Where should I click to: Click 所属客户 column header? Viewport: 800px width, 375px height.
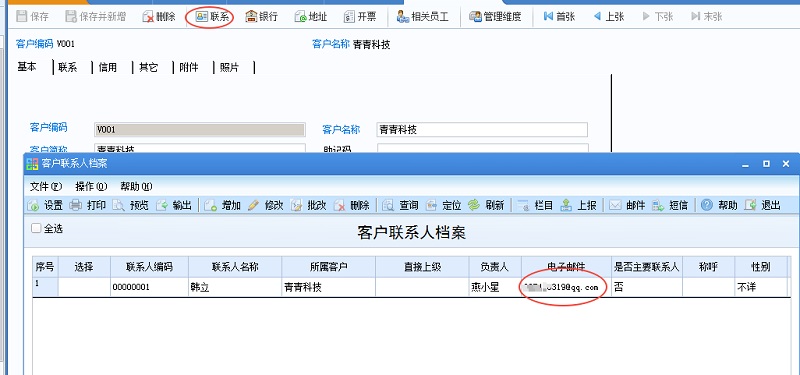329,267
